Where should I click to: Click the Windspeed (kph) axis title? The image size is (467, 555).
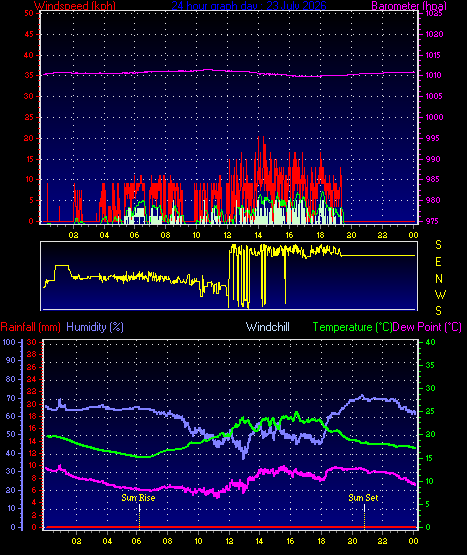point(75,5)
